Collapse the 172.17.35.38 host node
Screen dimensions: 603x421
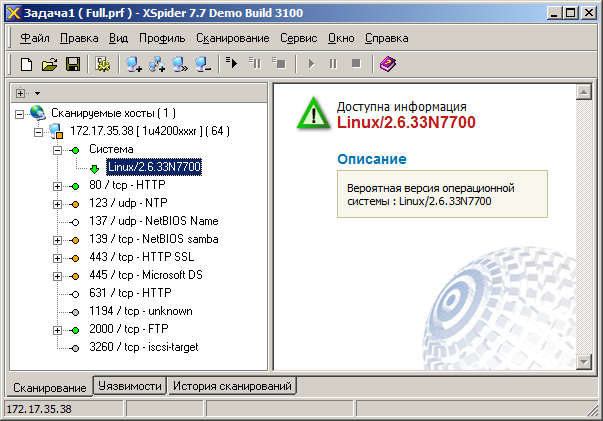(x=38, y=132)
